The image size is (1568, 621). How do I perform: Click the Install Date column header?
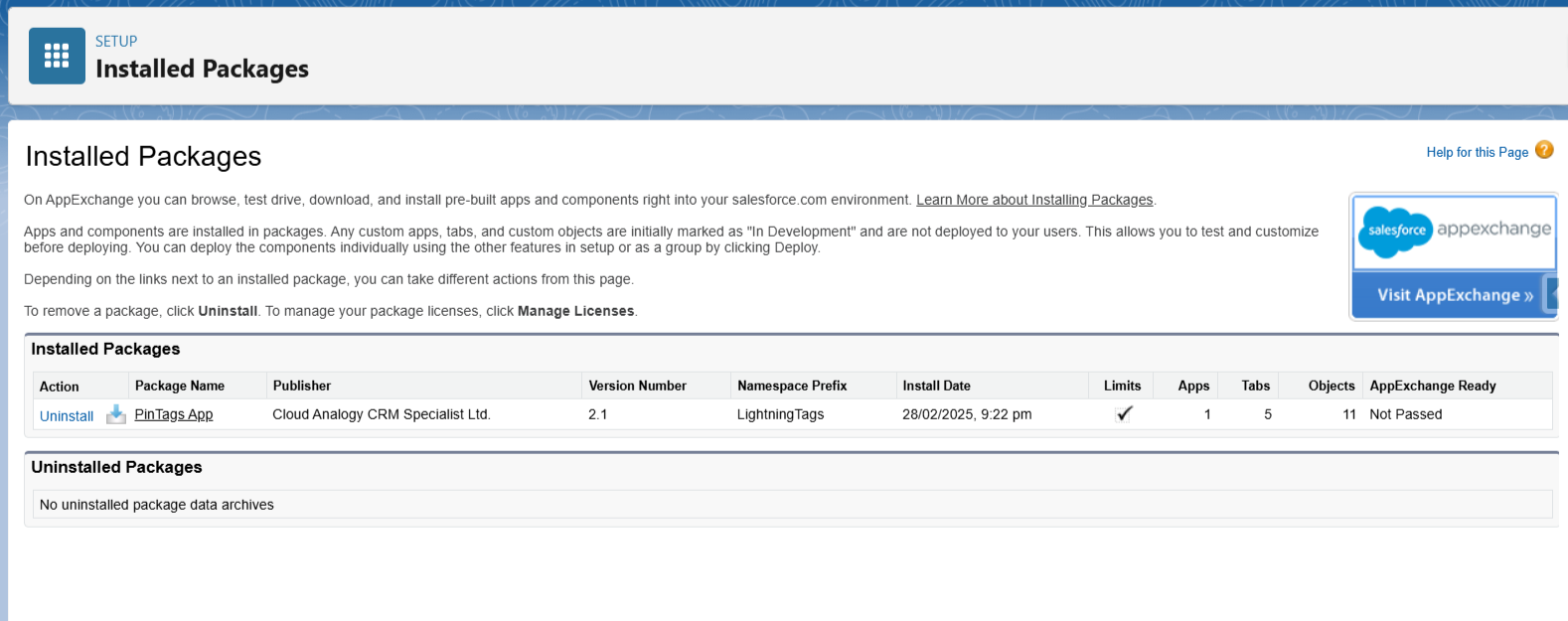tap(936, 386)
